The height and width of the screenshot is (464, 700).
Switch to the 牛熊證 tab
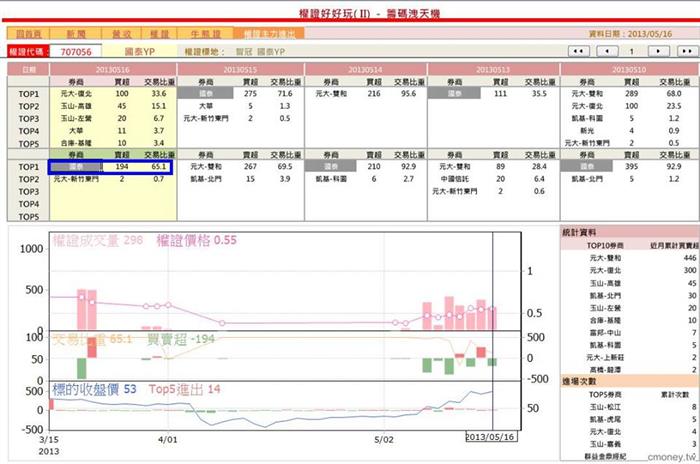(205, 34)
